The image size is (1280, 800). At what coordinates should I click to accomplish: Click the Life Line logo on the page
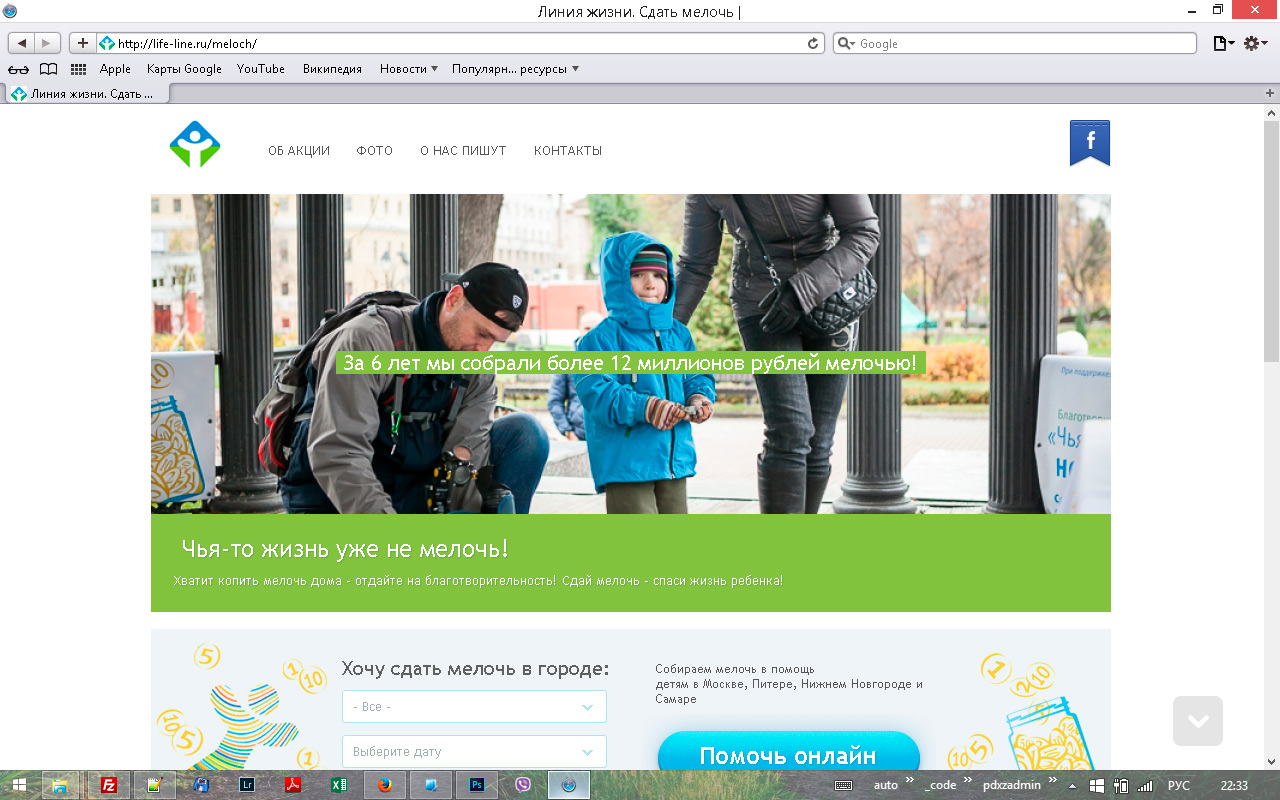195,144
